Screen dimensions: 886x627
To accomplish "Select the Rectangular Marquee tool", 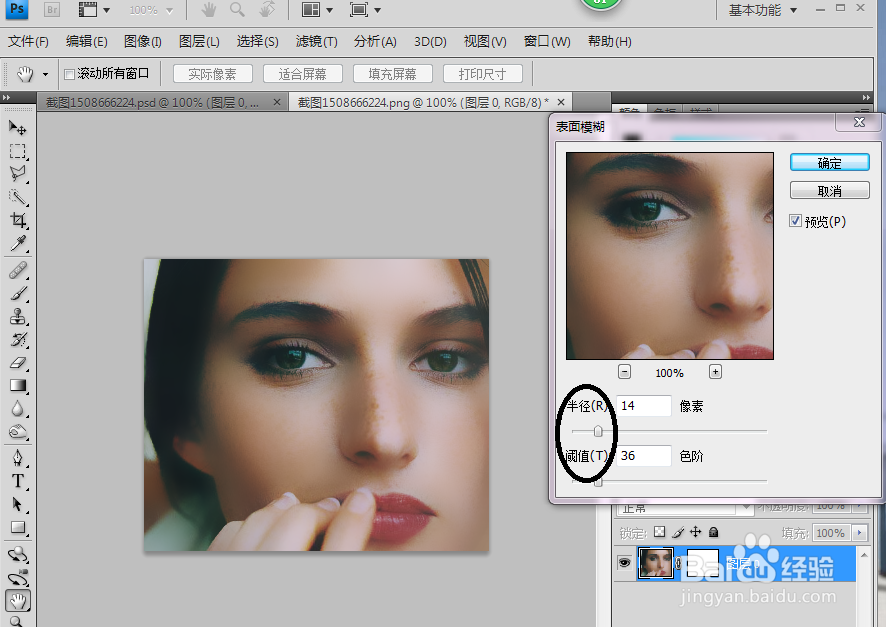I will click(17, 151).
